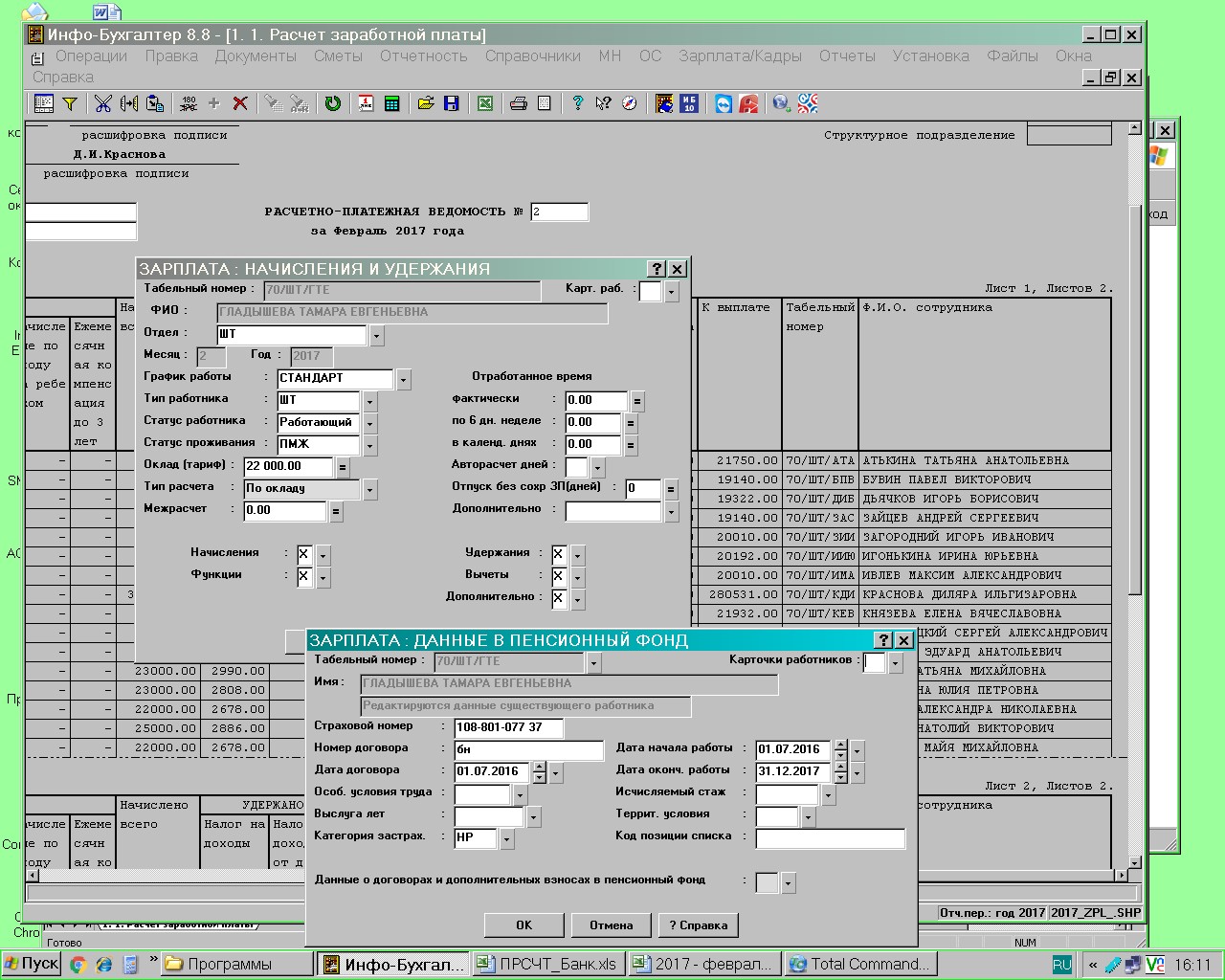The image size is (1225, 980).
Task: Click the red app icon beside TeamViewer
Action: click(x=748, y=103)
